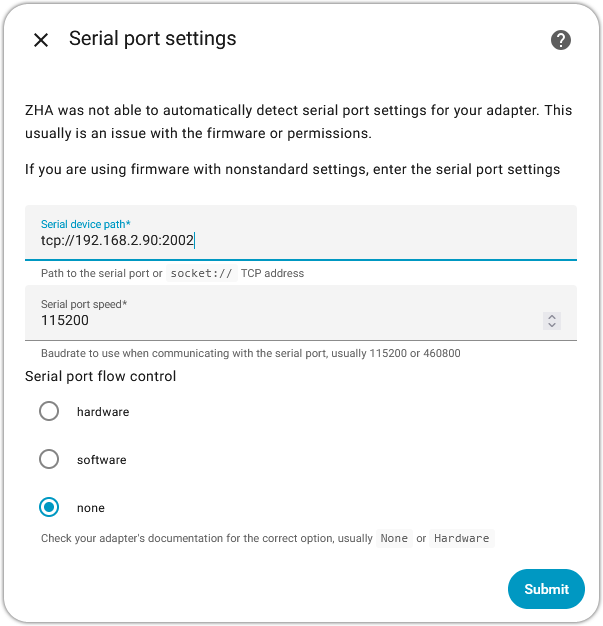Click the none flow control radio button
This screenshot has width=603, height=626.
(x=49, y=507)
